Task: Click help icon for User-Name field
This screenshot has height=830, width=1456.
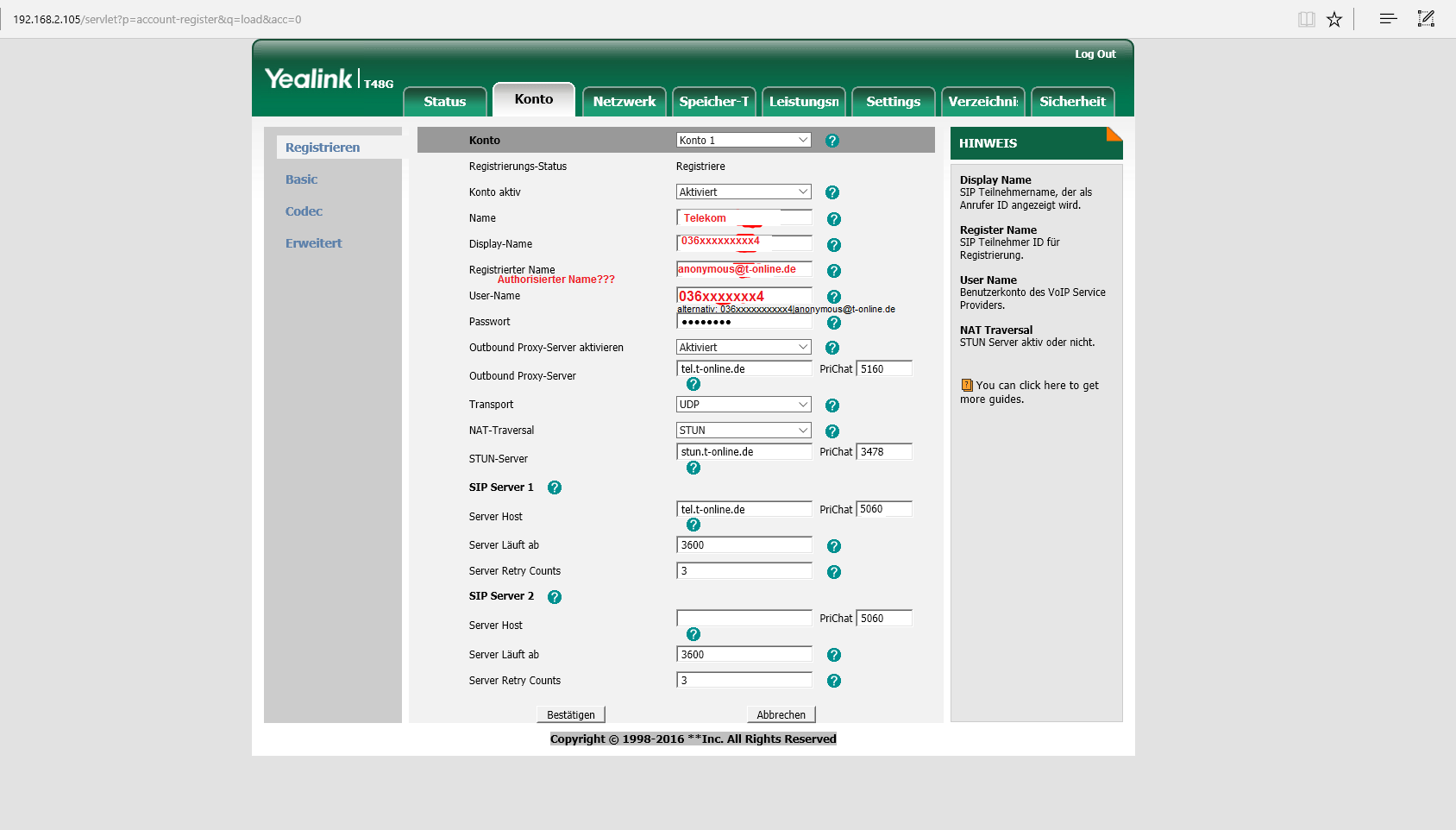Action: [834, 297]
